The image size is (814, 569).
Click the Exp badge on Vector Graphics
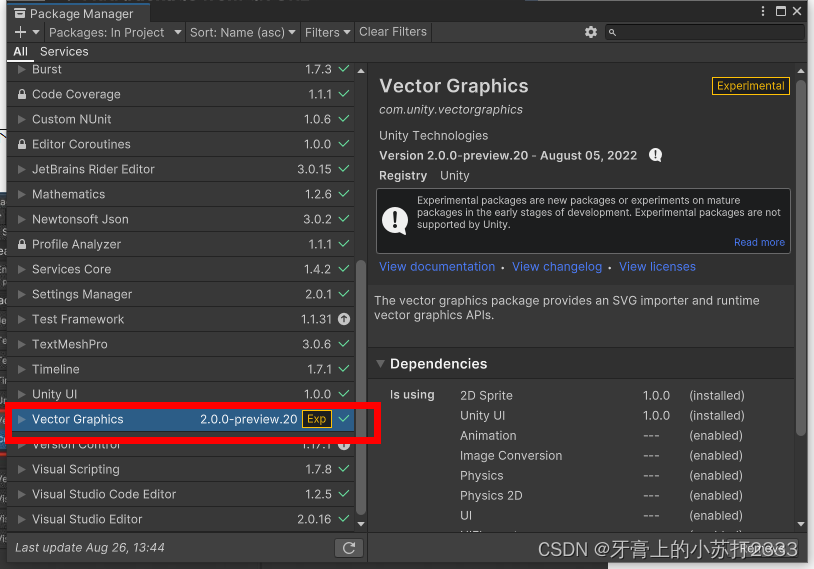click(317, 419)
